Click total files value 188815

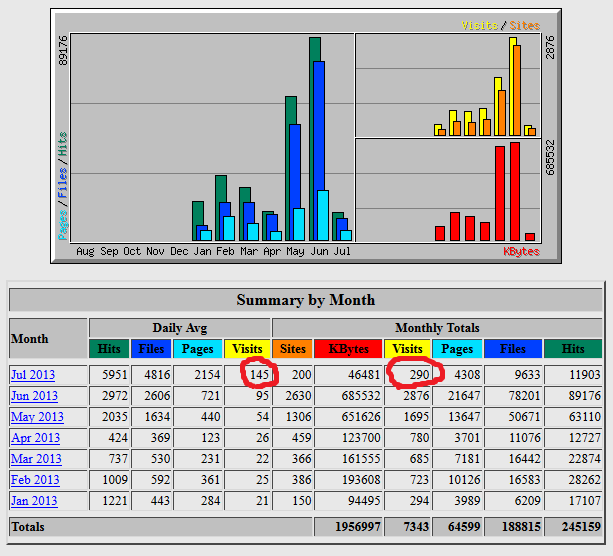click(521, 527)
